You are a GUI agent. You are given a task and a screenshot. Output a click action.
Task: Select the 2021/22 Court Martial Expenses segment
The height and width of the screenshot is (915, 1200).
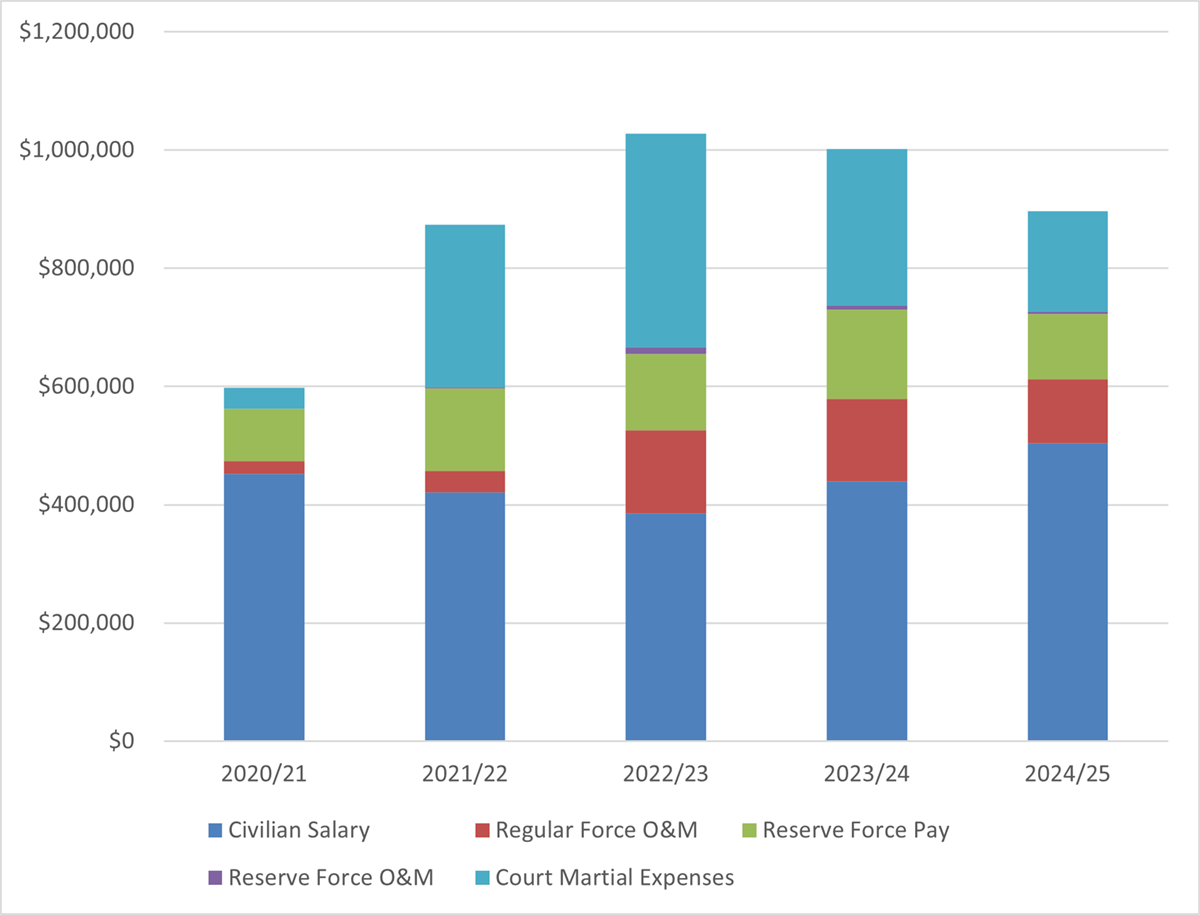tap(465, 306)
